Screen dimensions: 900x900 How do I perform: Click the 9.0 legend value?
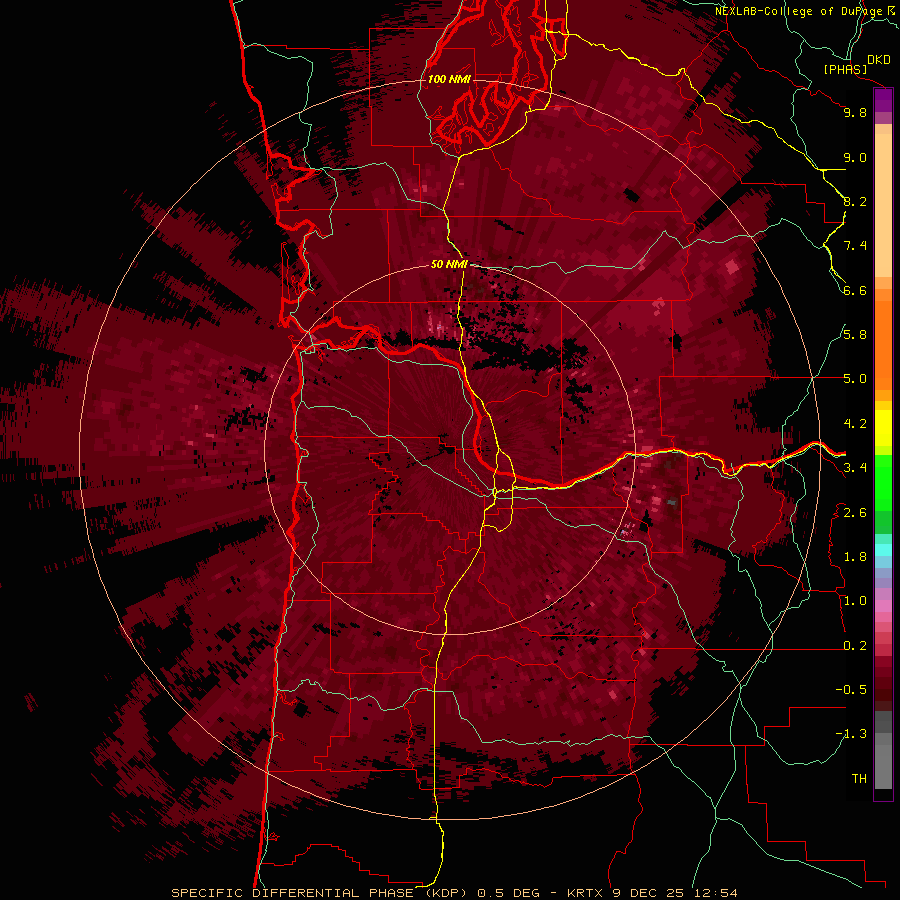coord(855,157)
